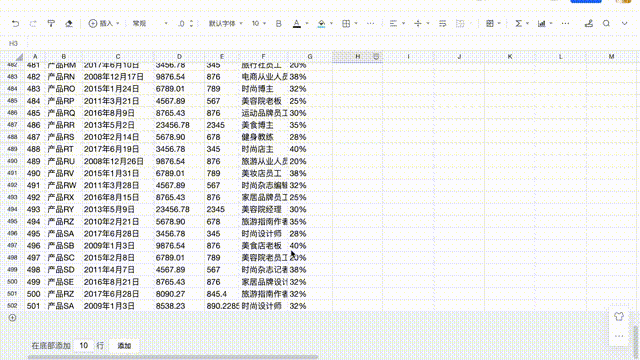Click the vertical alignment icon

pos(418,24)
